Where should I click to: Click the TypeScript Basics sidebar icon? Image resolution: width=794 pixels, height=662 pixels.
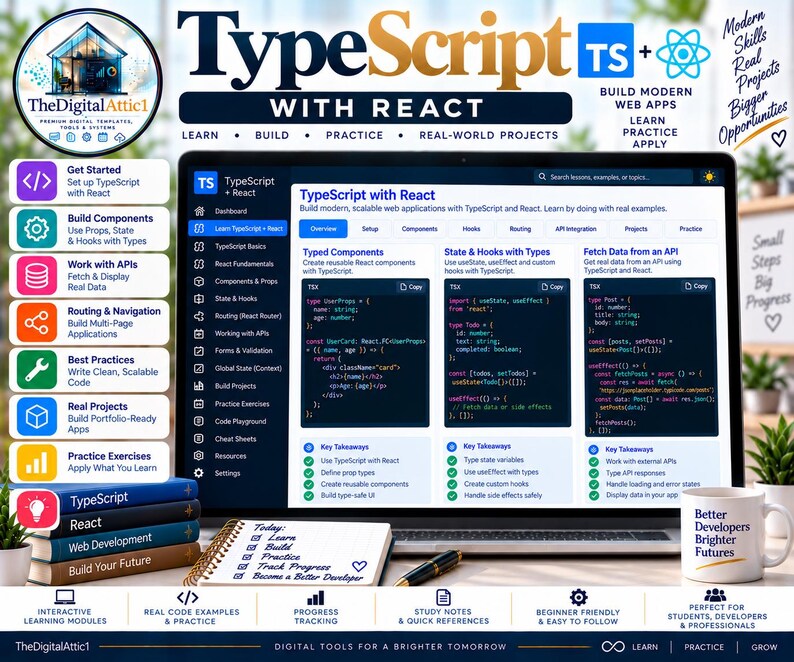(199, 246)
